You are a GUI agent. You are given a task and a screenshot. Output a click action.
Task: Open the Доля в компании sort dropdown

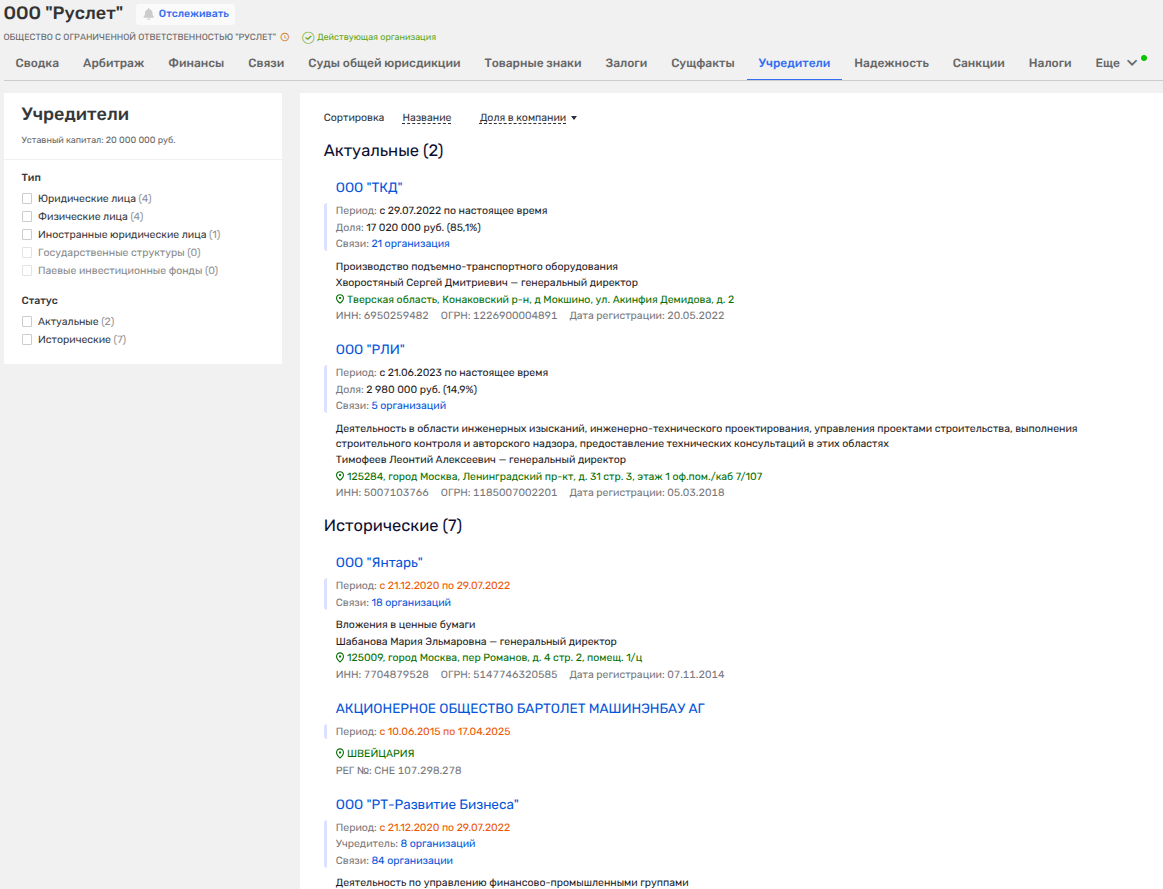[x=528, y=118]
